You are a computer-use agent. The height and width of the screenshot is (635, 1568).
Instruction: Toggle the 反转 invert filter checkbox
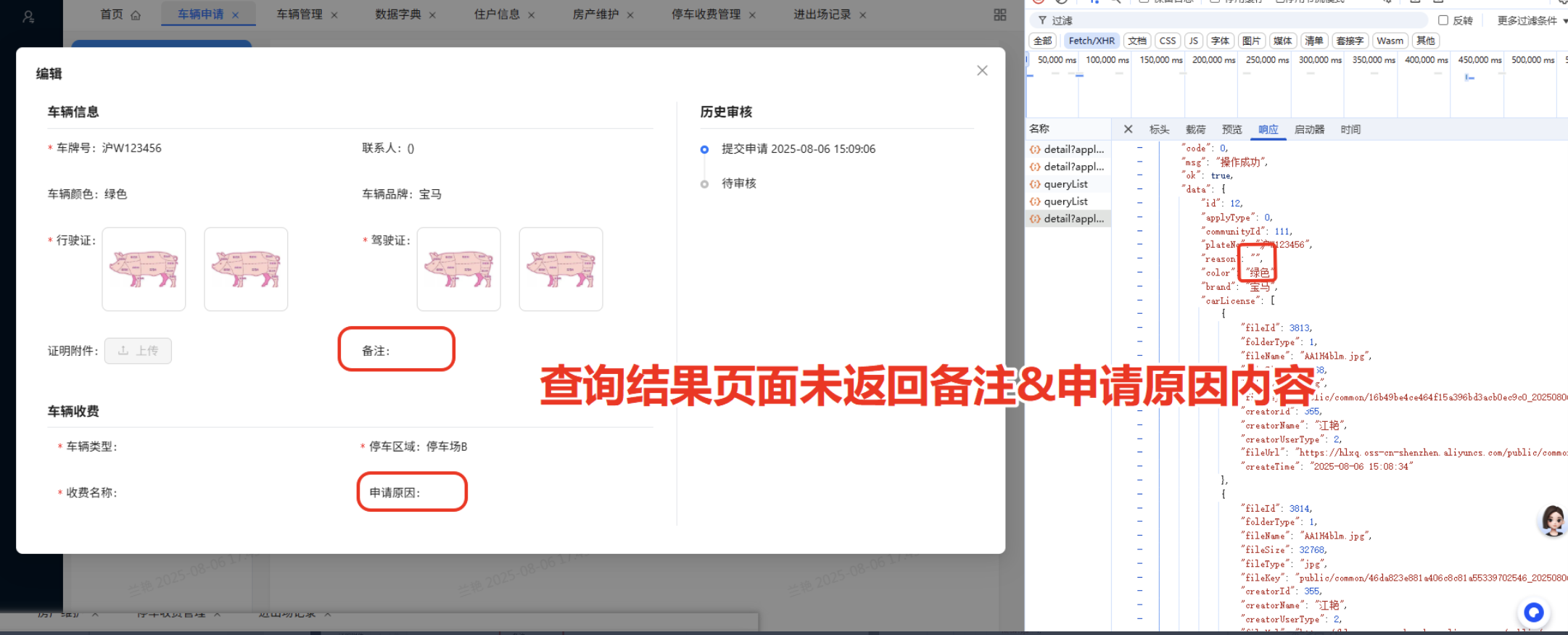click(x=1443, y=20)
